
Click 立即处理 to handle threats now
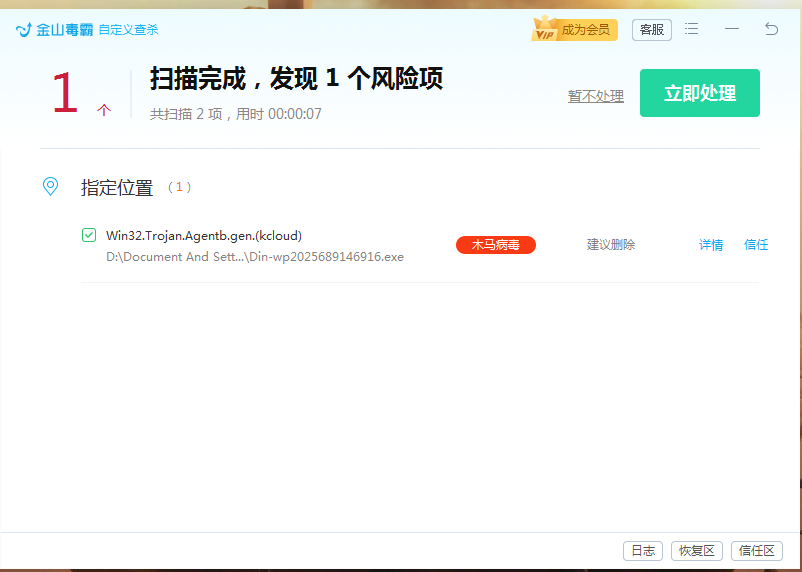tap(700, 93)
